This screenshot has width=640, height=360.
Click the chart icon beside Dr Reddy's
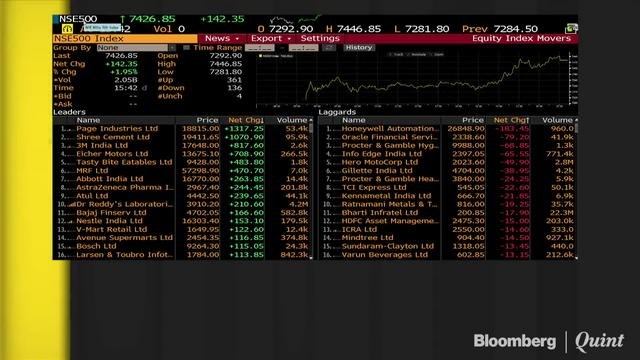[x=72, y=204]
